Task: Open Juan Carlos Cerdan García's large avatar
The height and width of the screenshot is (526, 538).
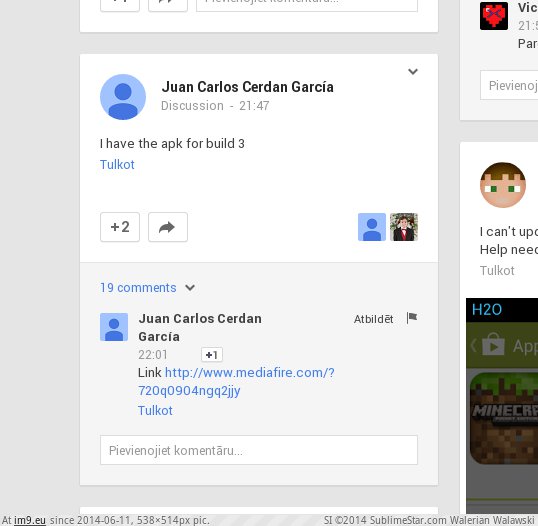Action: pyautogui.click(x=123, y=97)
